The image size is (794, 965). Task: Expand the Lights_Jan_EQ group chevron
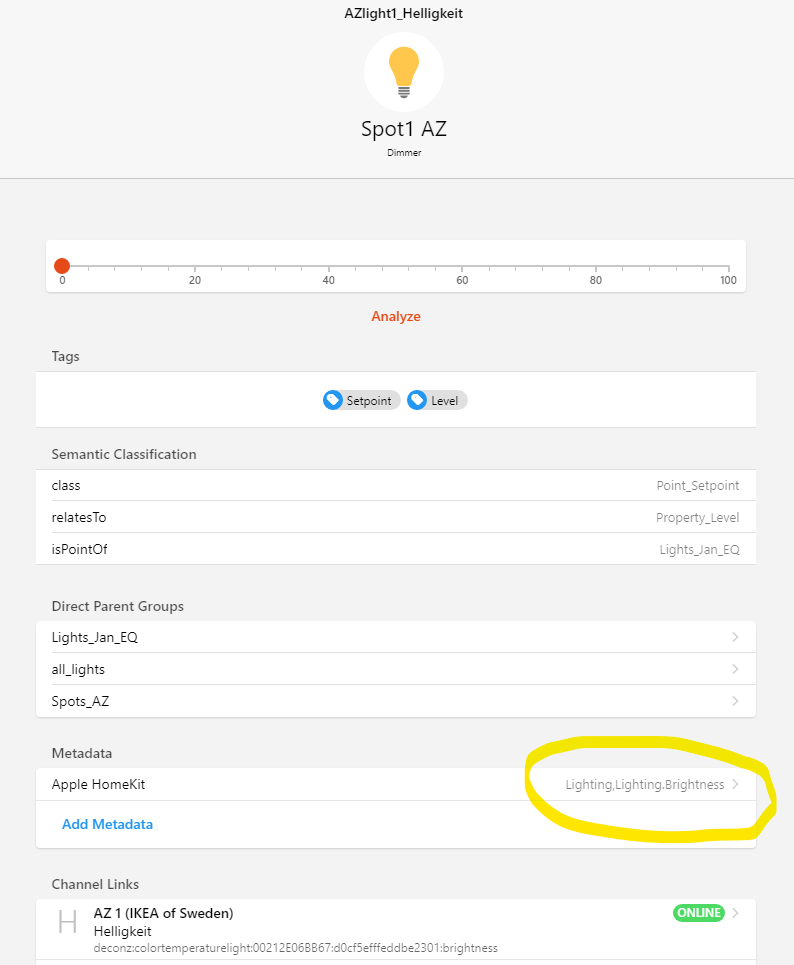(735, 637)
